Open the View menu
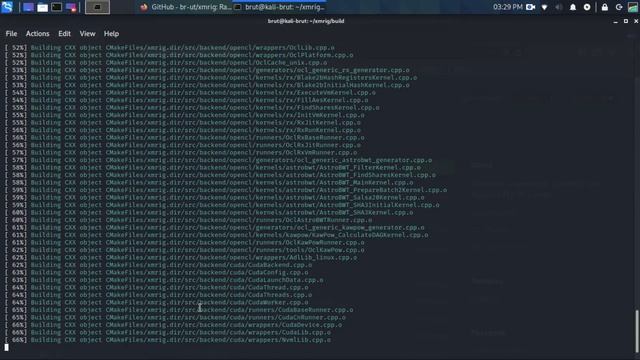The height and width of the screenshot is (360, 640). pos(87,34)
